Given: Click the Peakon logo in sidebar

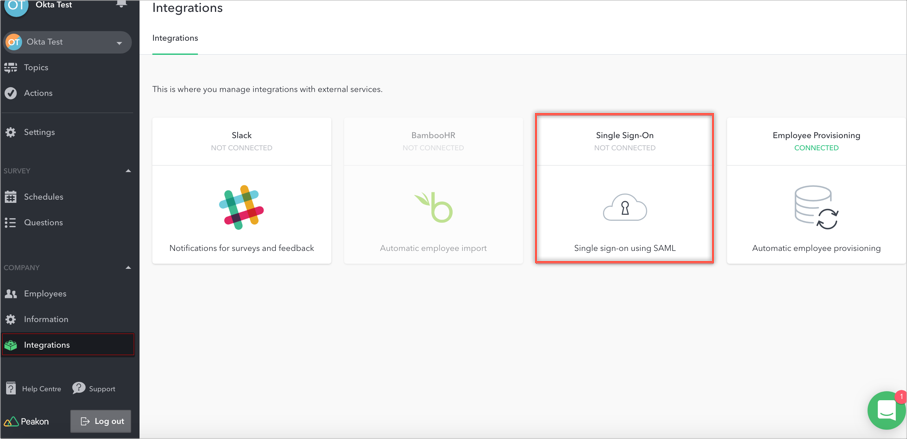Looking at the screenshot, I should [27, 422].
